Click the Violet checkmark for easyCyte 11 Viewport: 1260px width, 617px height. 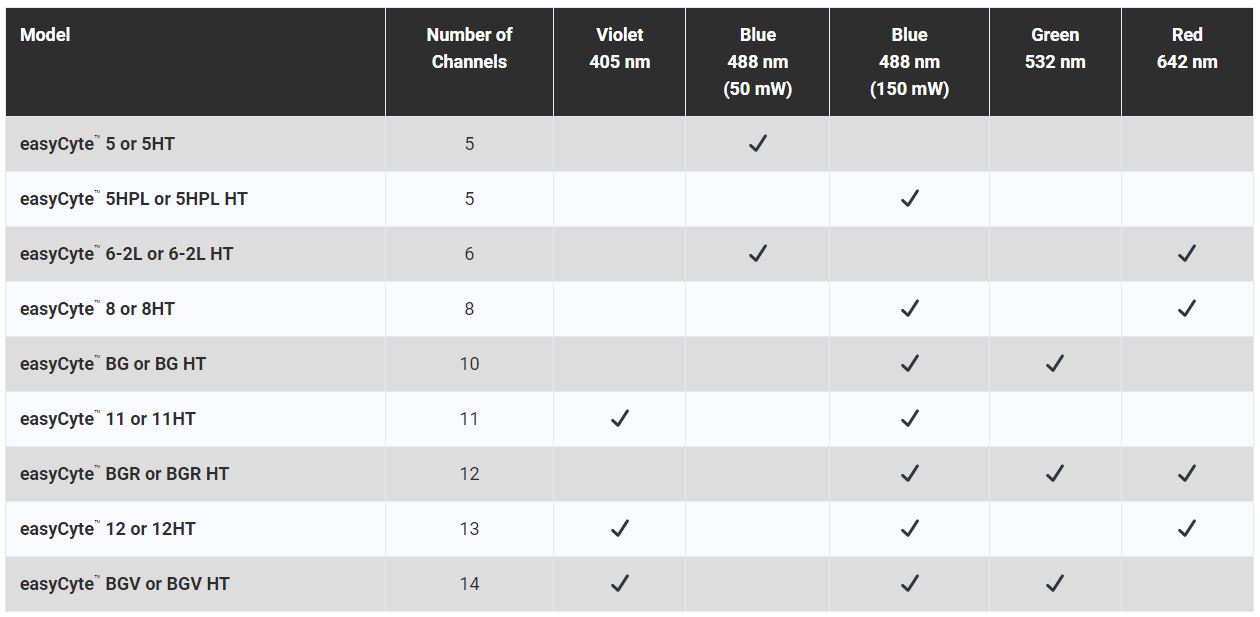(619, 419)
